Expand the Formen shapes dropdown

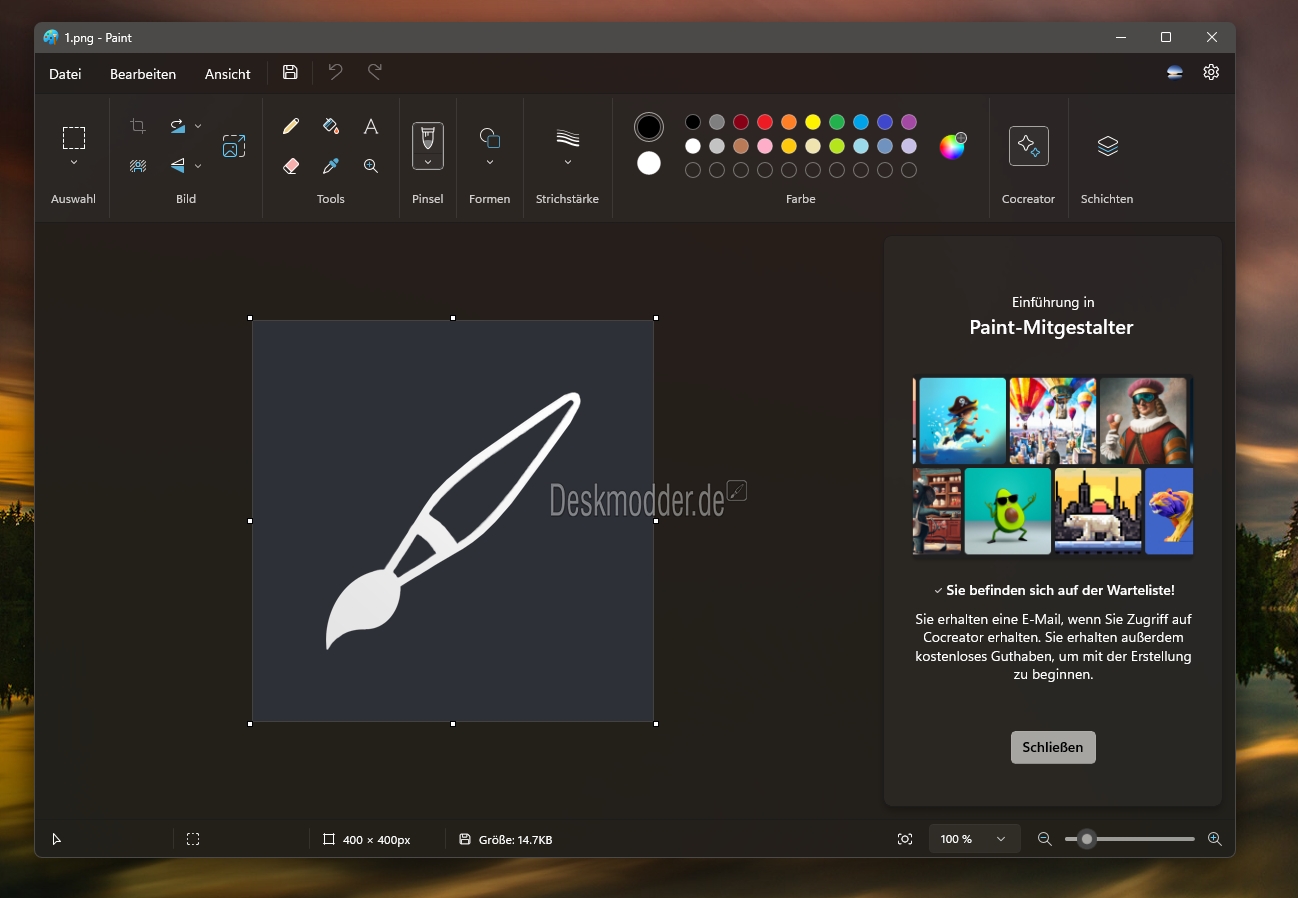click(490, 162)
